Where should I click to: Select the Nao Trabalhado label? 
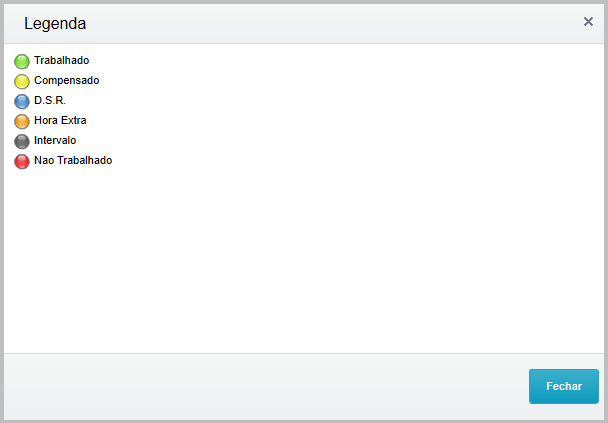[x=73, y=161]
